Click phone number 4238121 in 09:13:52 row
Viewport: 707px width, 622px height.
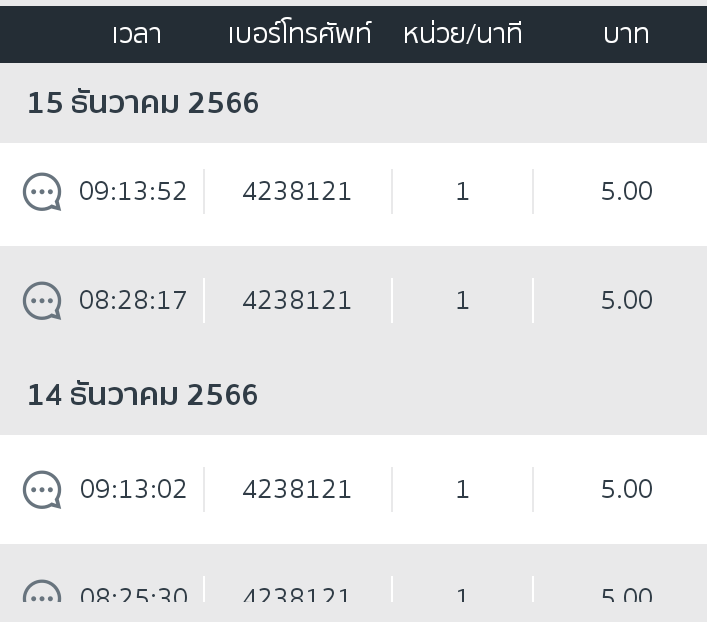pos(297,191)
